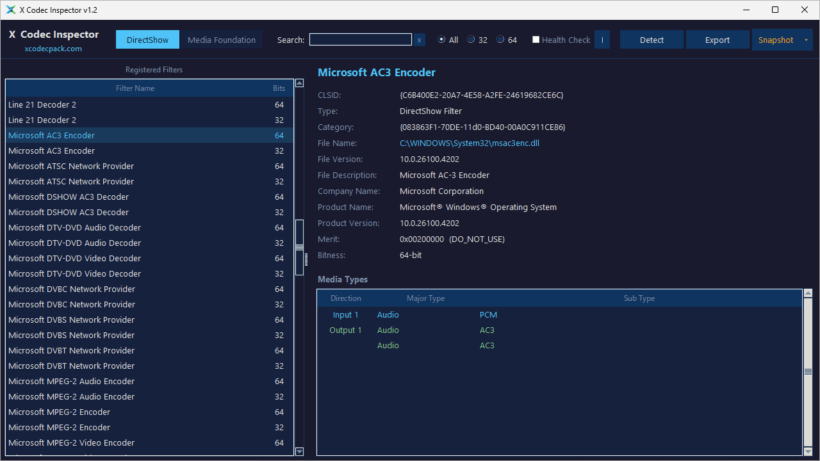Select Microsoft AC3 Encoder 32-bit row
This screenshot has height=461, width=820.
tap(150, 151)
